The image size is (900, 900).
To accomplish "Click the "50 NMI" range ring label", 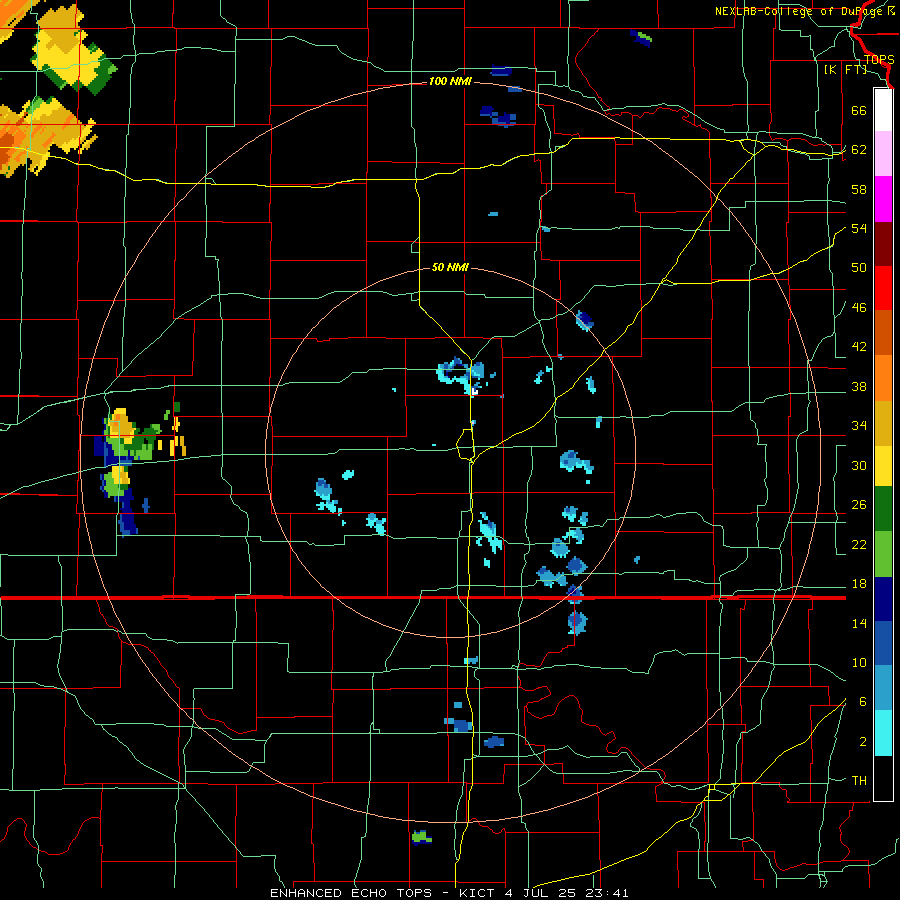I will [450, 267].
